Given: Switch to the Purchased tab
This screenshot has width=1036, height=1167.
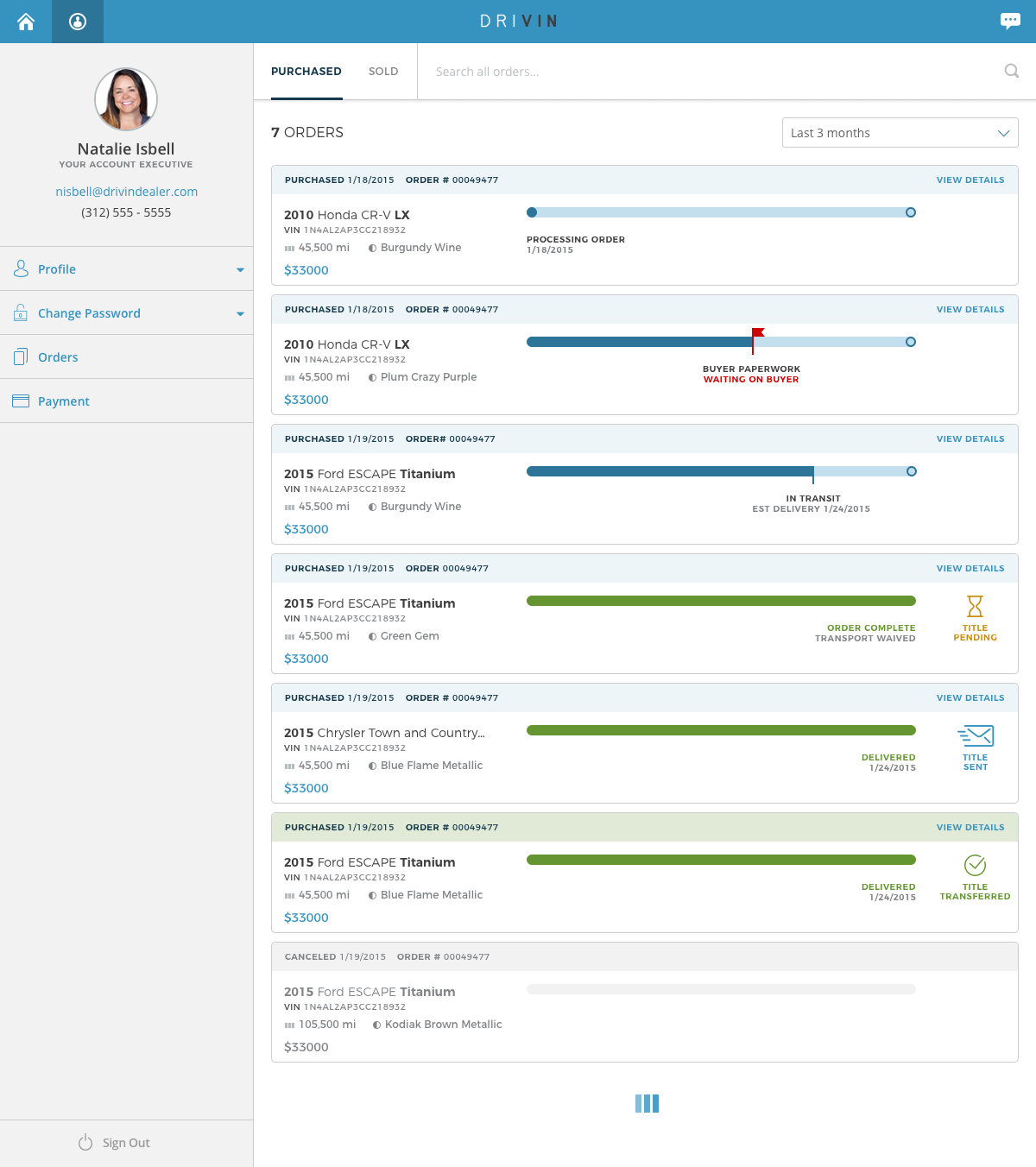Looking at the screenshot, I should tap(306, 72).
